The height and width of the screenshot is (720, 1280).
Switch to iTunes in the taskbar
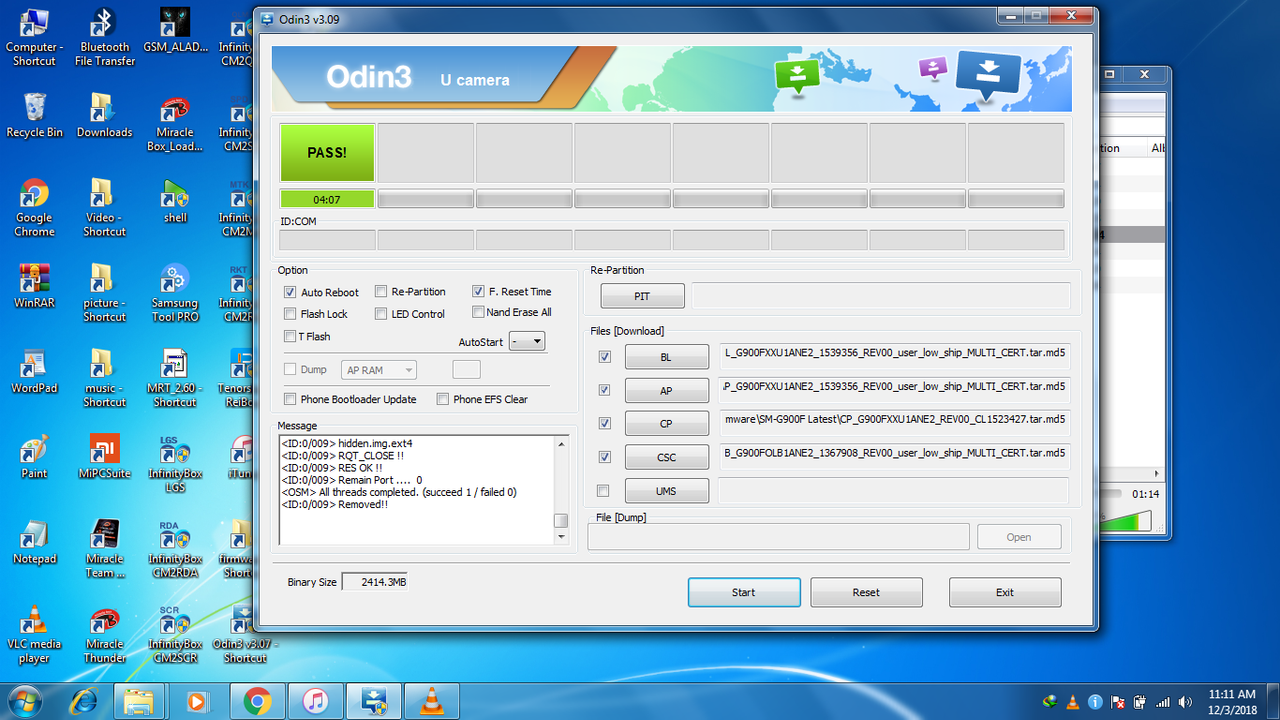tap(315, 701)
